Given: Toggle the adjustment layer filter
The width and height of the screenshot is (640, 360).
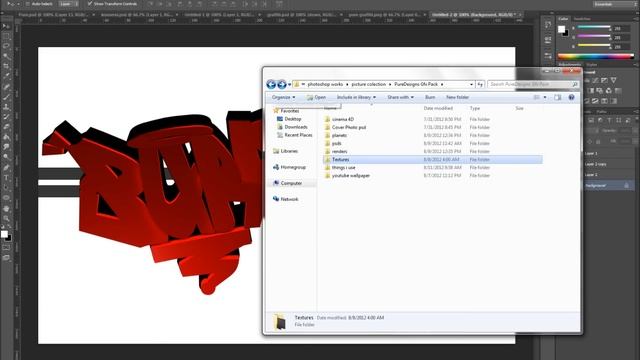Looking at the screenshot, I should (x=600, y=120).
